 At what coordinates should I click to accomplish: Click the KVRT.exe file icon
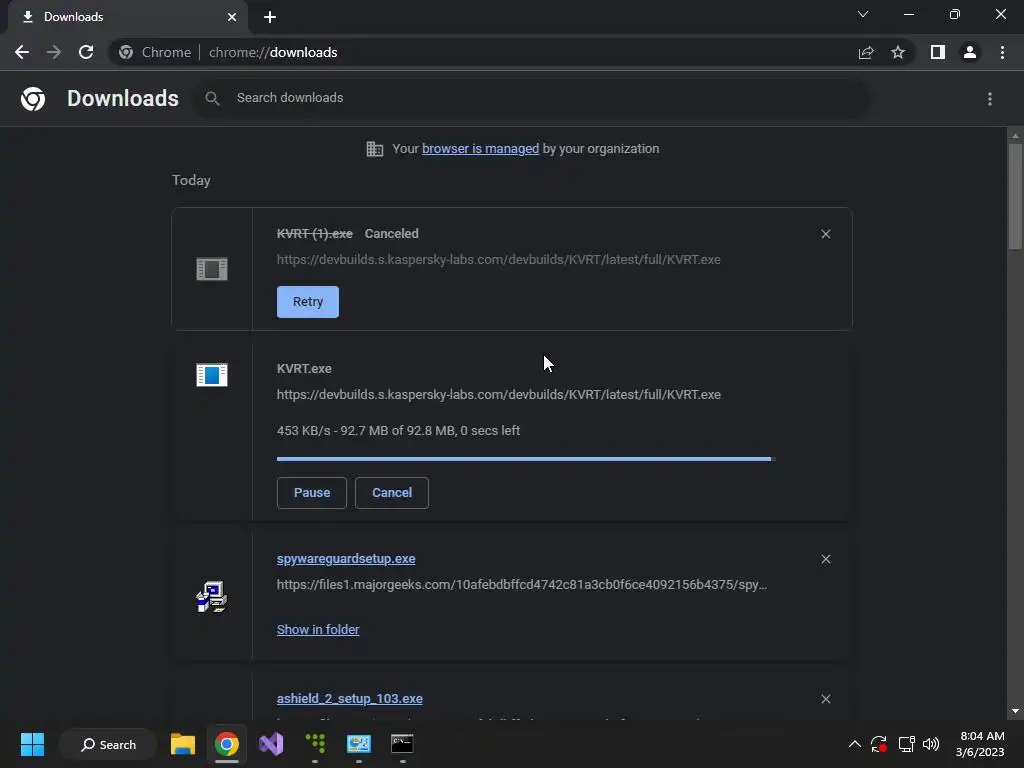click(212, 375)
